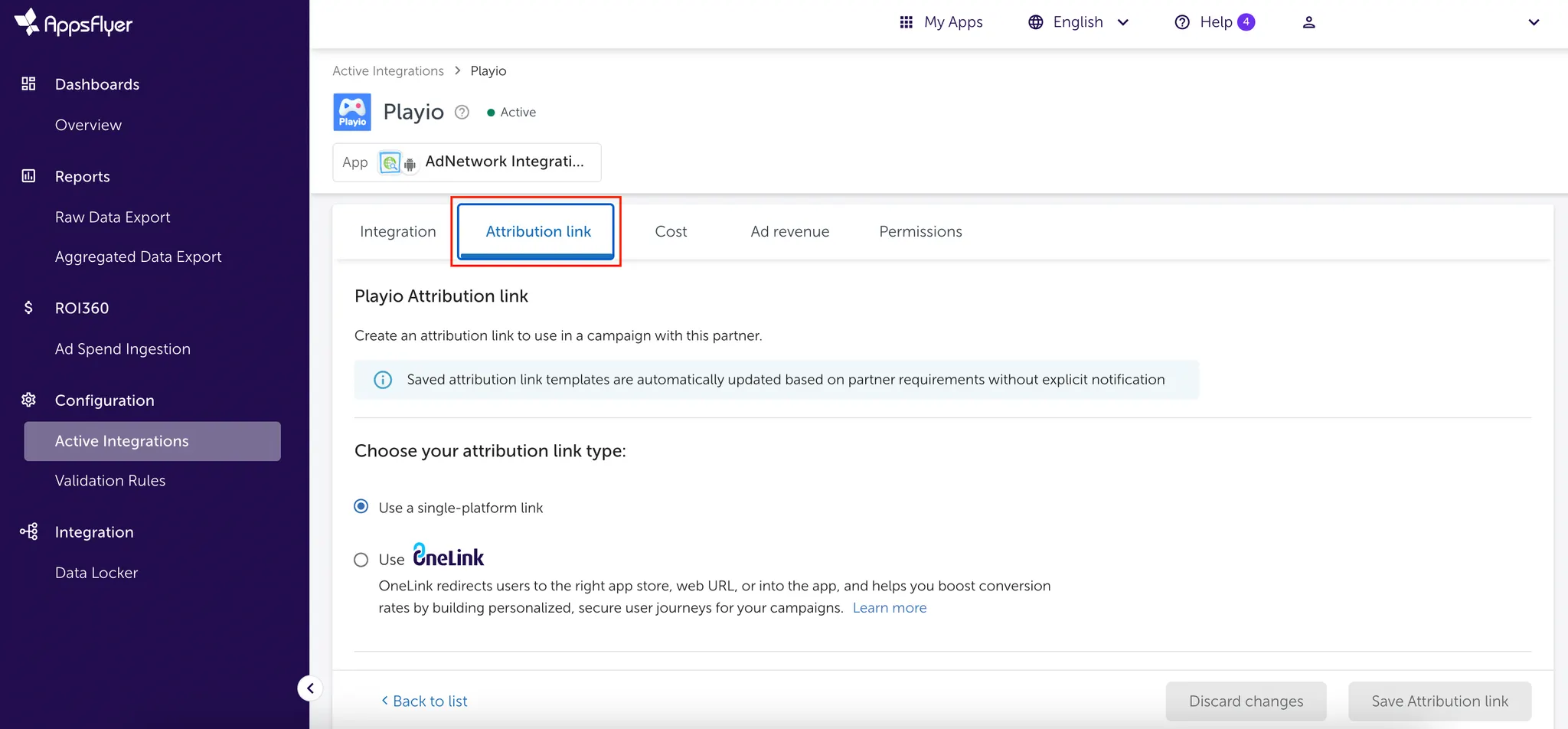This screenshot has height=729, width=1568.
Task: Click the Playio partner logo
Action: point(352,112)
